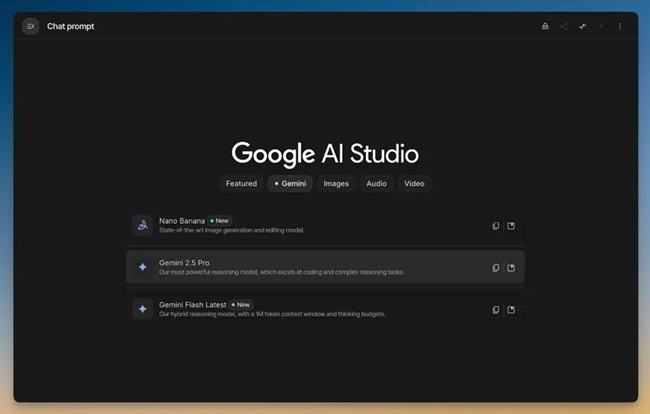Open the three-dot more options menu
Viewport: 650px width, 414px height.
[x=619, y=26]
